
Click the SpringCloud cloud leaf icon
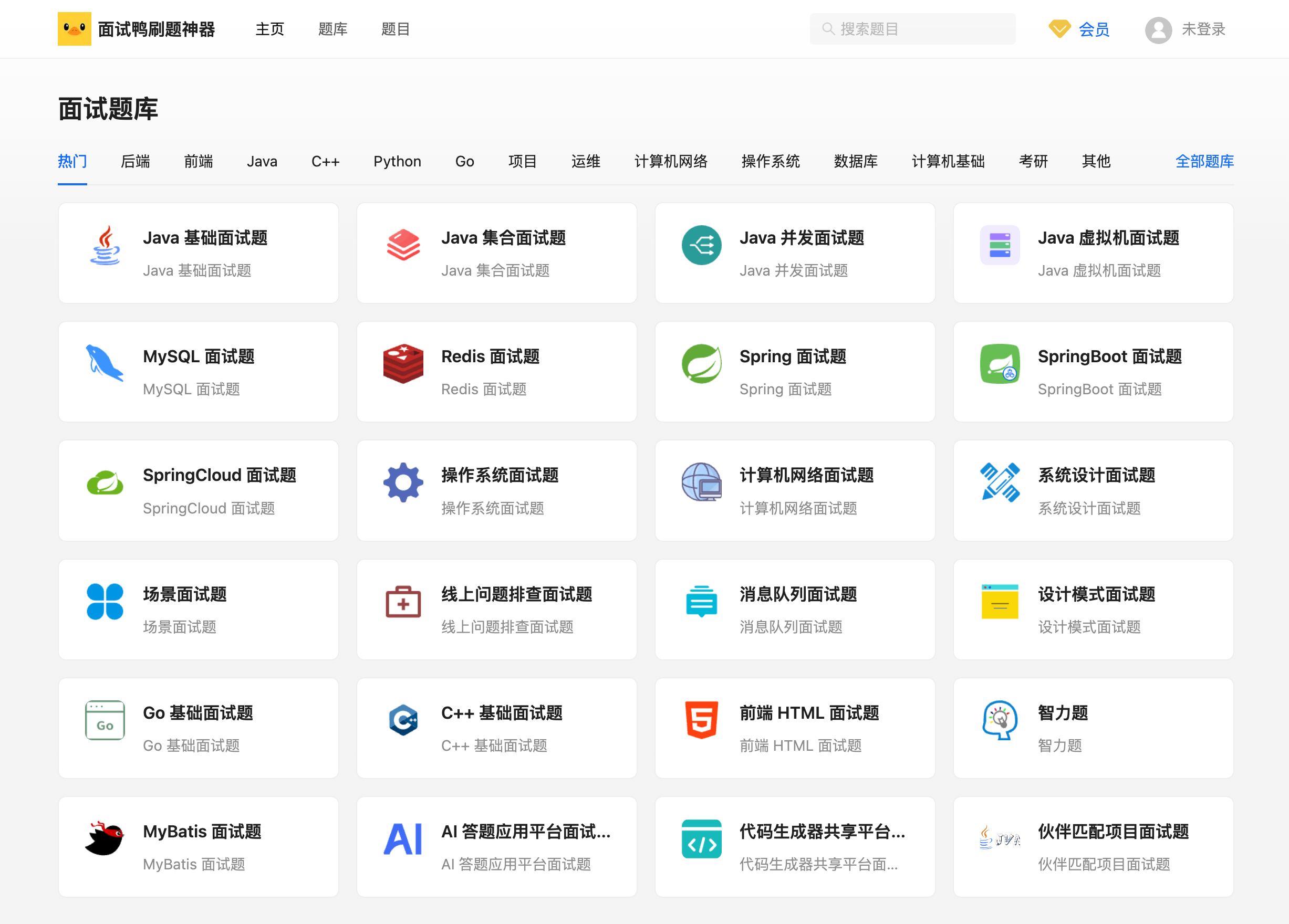pyautogui.click(x=105, y=482)
